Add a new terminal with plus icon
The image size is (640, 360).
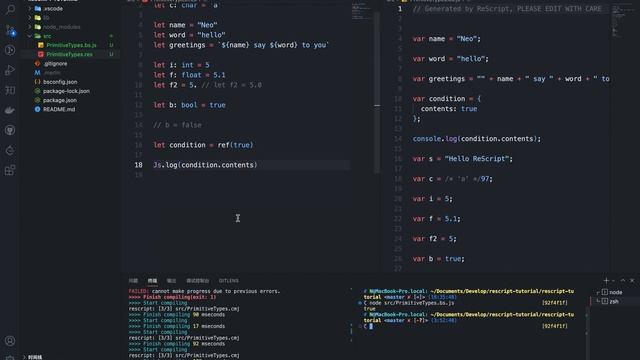pos(606,280)
